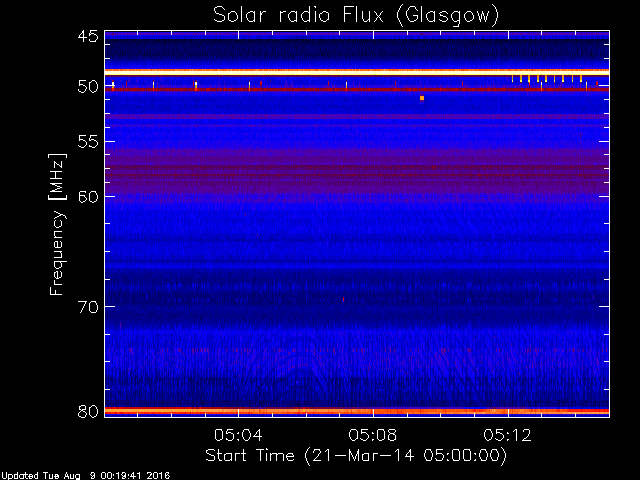Select the 70 frequency tick label
The height and width of the screenshot is (480, 640).
pyautogui.click(x=88, y=307)
